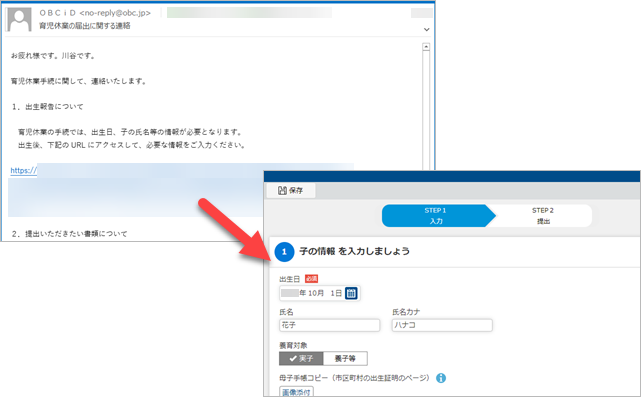643x399 pixels.
Task: Click the email subject 育児休業の届出に関する連絡
Action: coord(85,26)
